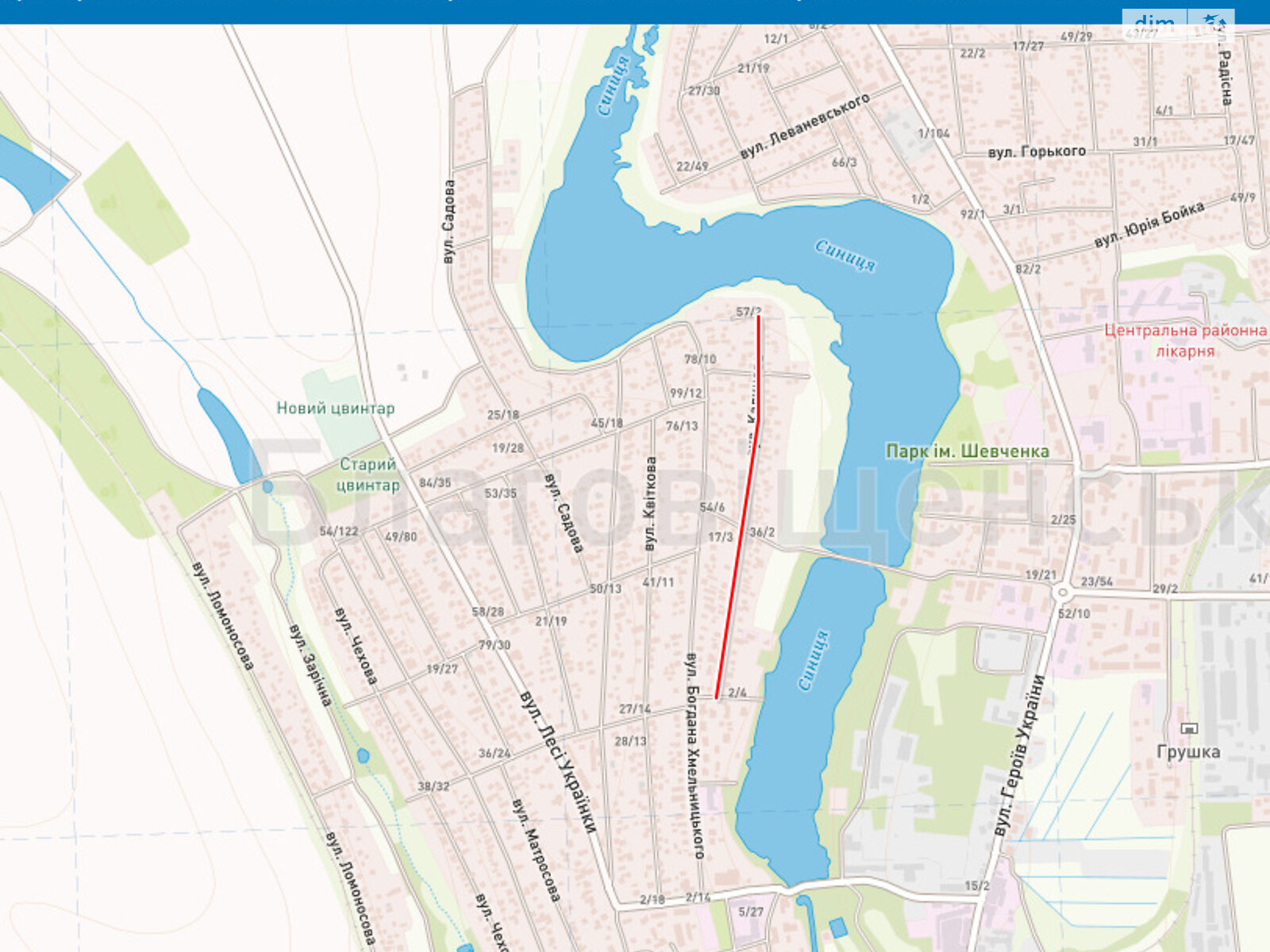Select house number 54/6
This screenshot has height=952, width=1270.
click(x=713, y=508)
